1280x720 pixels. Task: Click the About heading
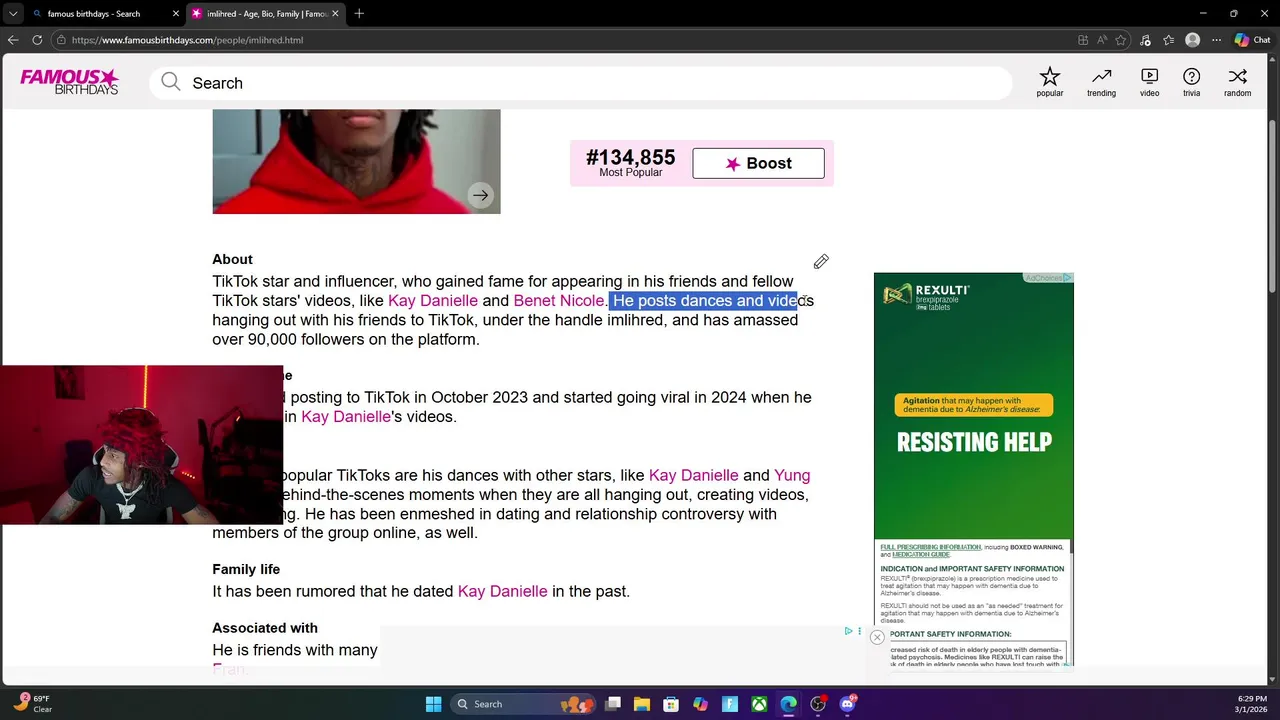pos(232,259)
